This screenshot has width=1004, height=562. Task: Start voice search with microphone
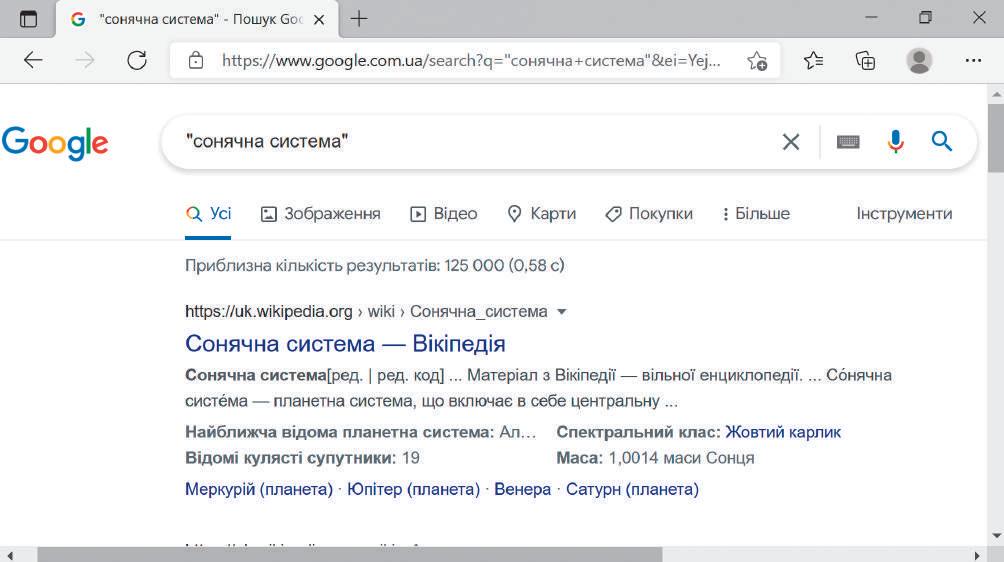coord(895,141)
